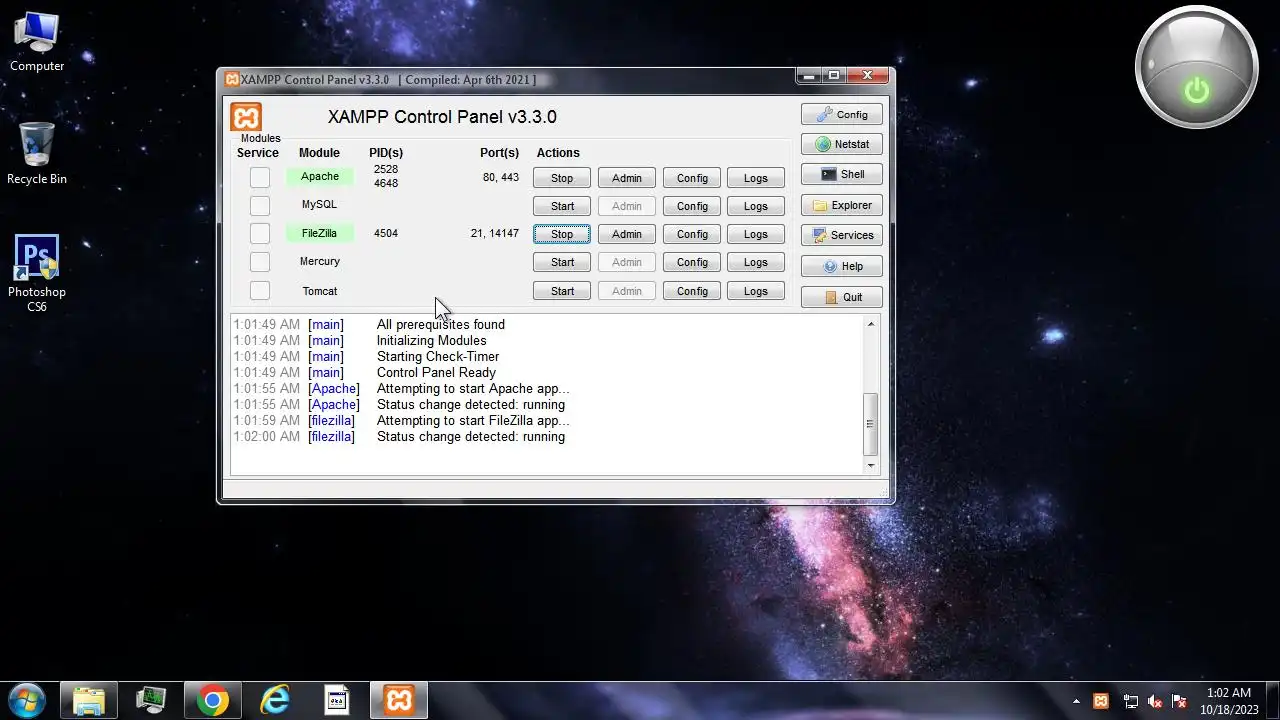This screenshot has height=720, width=1280.
Task: Click the Mercury module label
Action: pos(320,261)
